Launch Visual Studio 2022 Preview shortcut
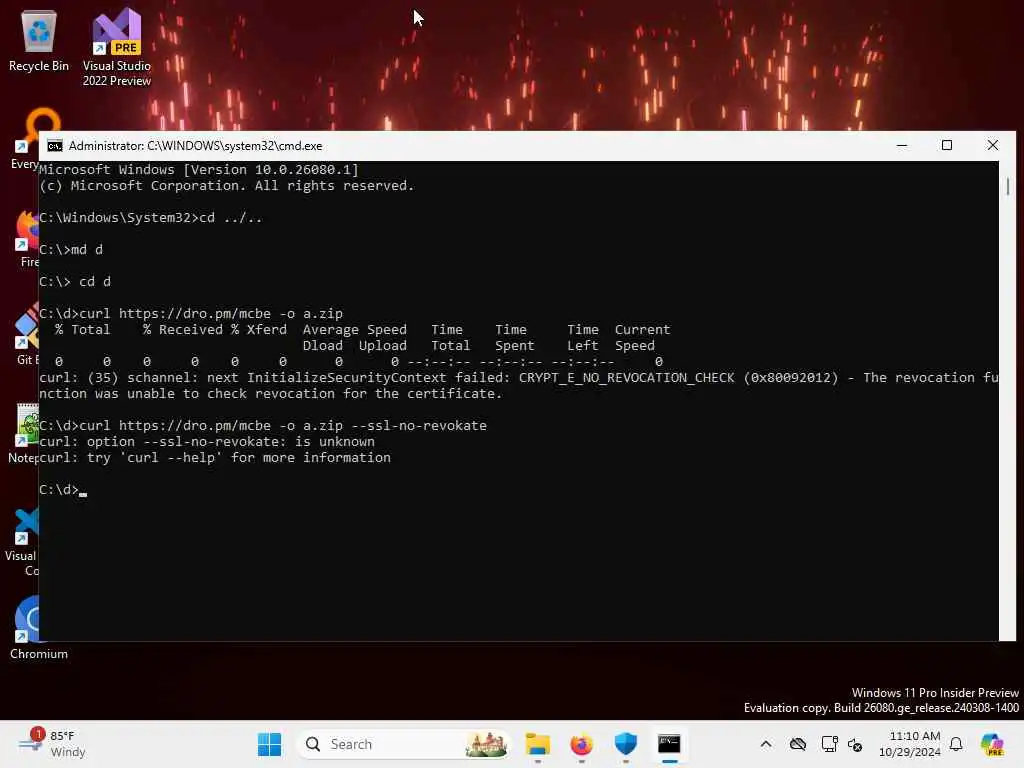Viewport: 1024px width, 768px height. tap(116, 47)
